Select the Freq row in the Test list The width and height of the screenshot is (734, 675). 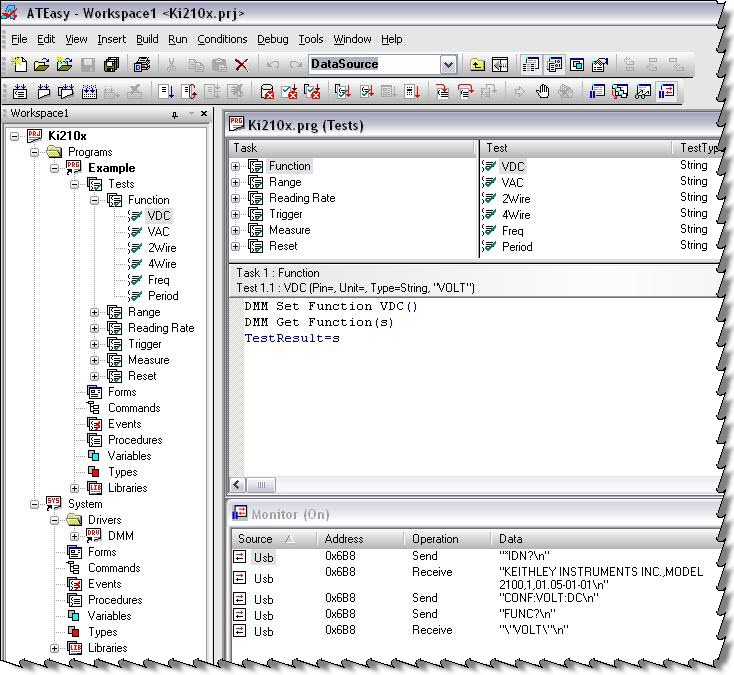click(x=513, y=231)
